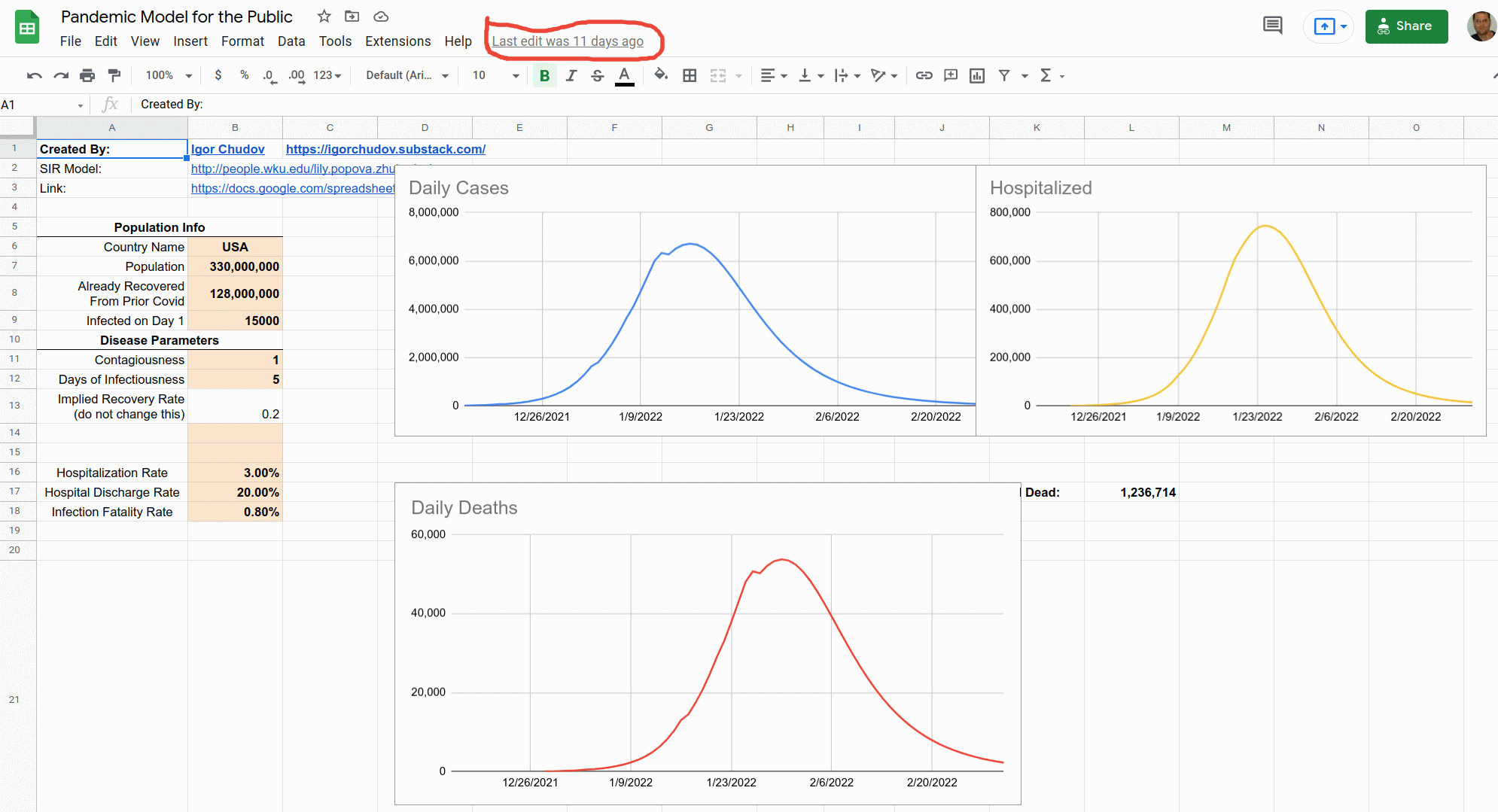Open the more formats 123 dropdown

(327, 75)
